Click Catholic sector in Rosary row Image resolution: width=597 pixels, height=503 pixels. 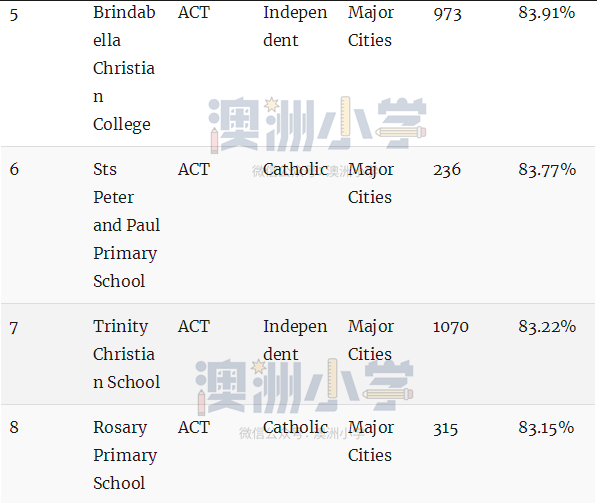295,427
